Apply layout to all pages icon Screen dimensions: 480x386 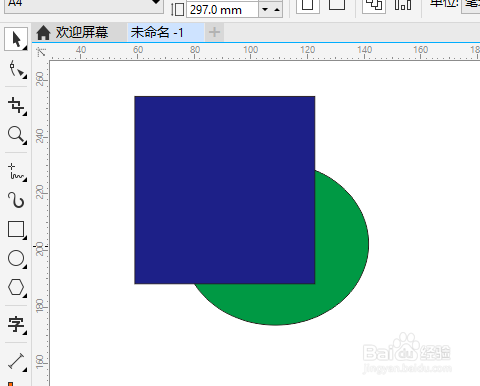coord(374,5)
